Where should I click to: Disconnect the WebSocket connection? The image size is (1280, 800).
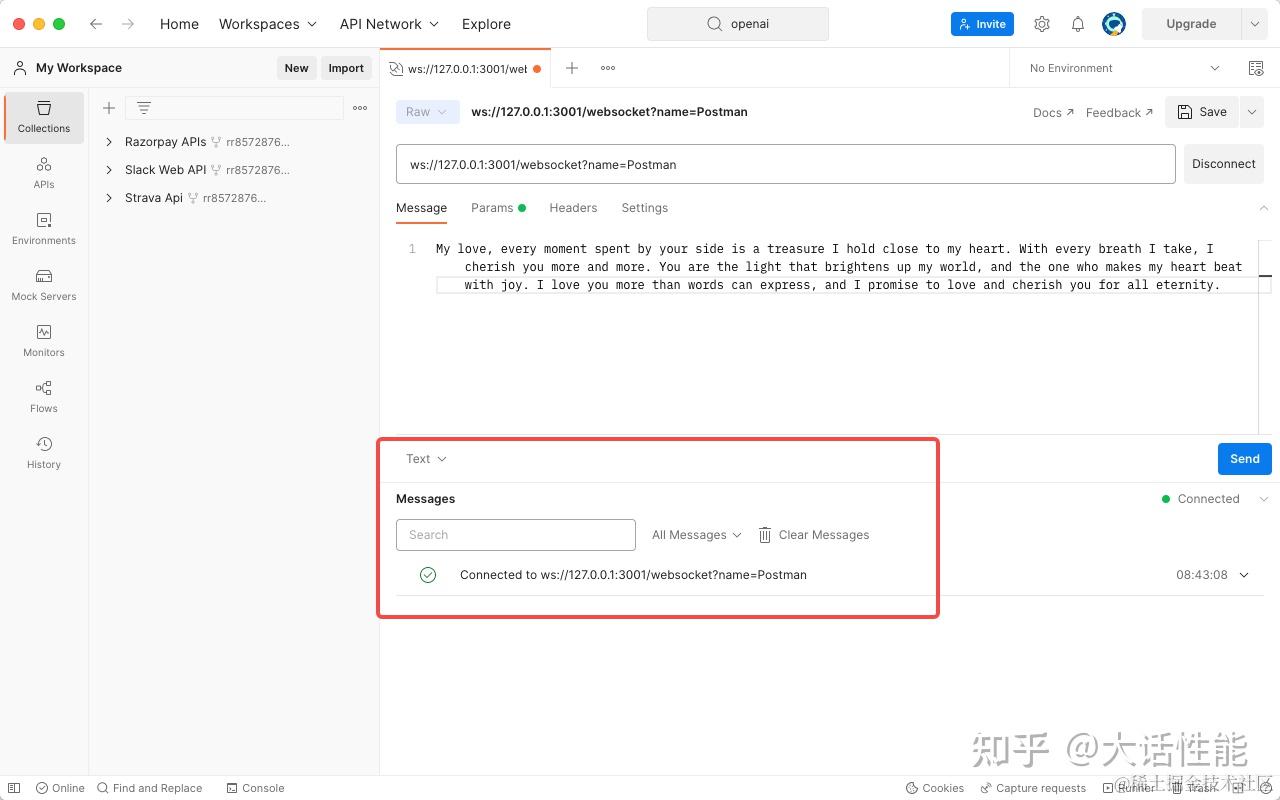(1223, 163)
